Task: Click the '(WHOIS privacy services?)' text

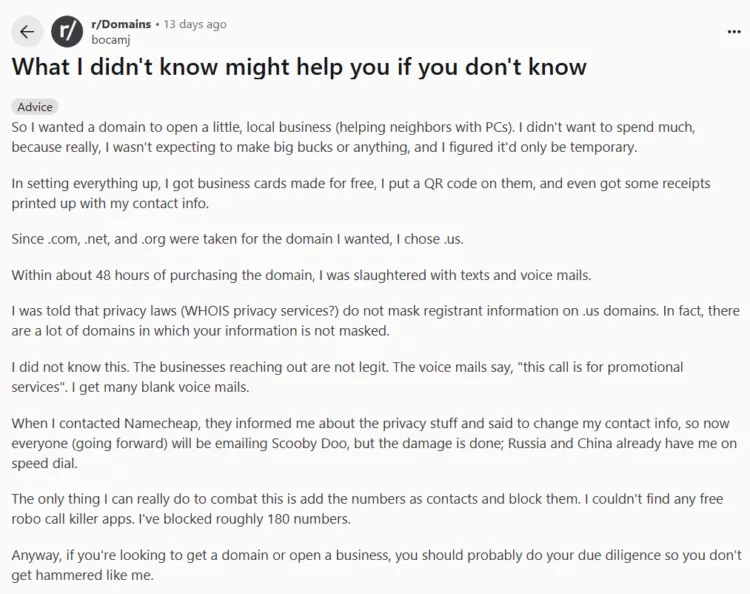Action: (260, 311)
